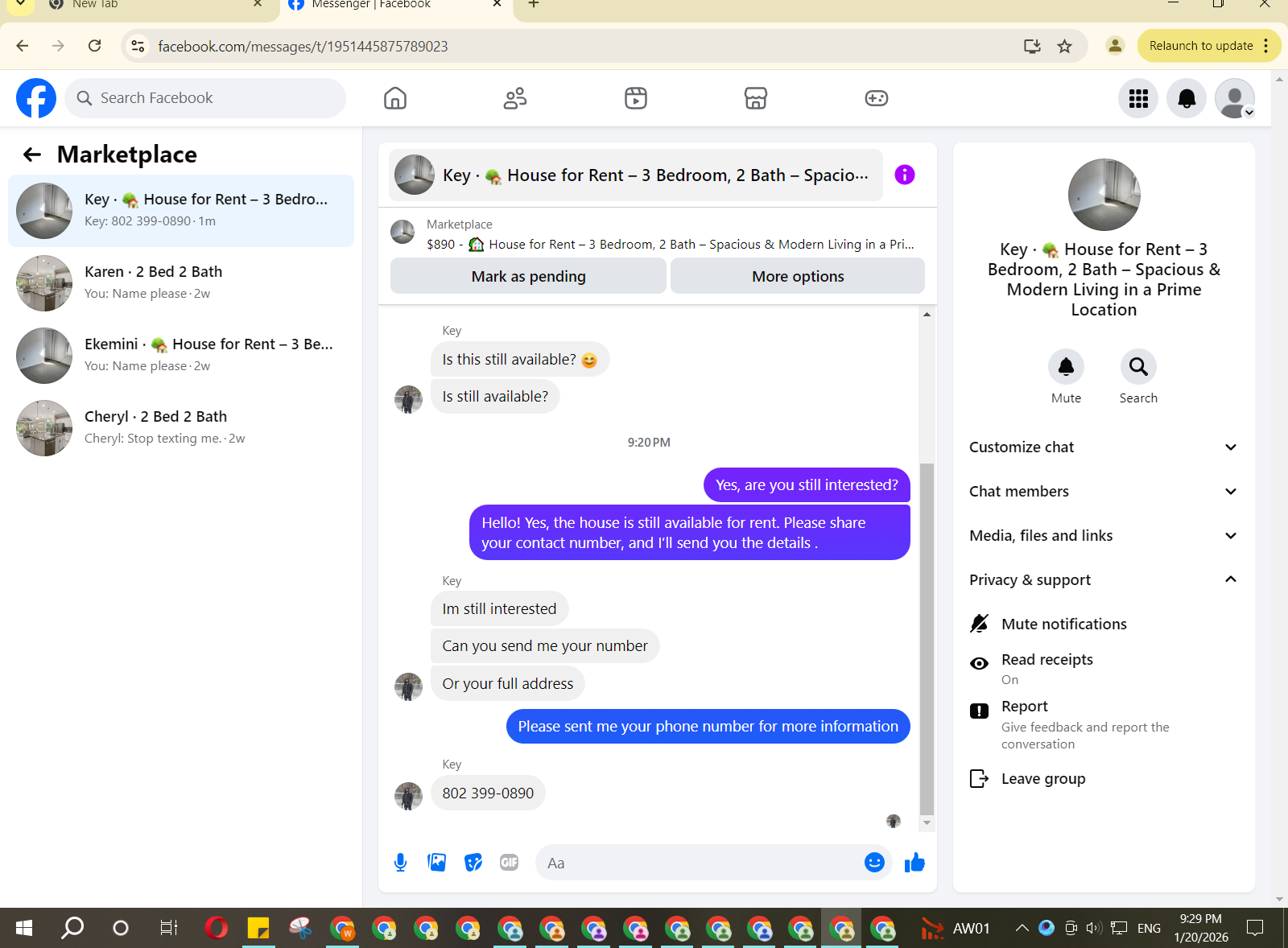Bookmark this page with the star

click(x=1064, y=46)
